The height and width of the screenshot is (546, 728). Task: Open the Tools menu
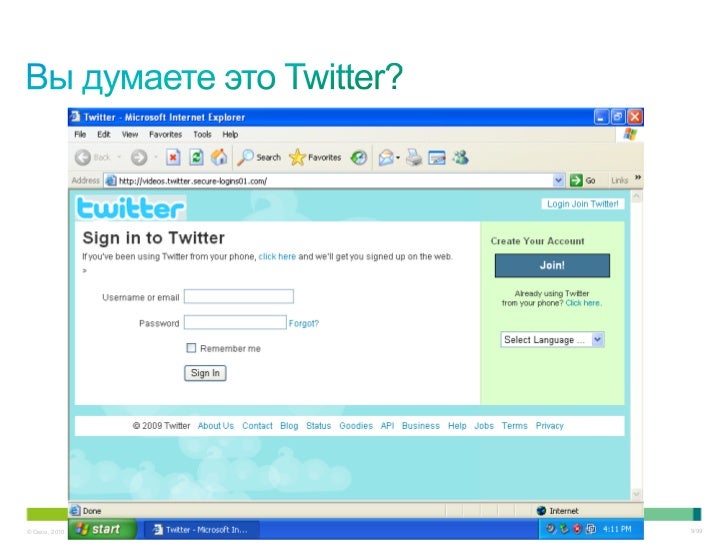[202, 134]
